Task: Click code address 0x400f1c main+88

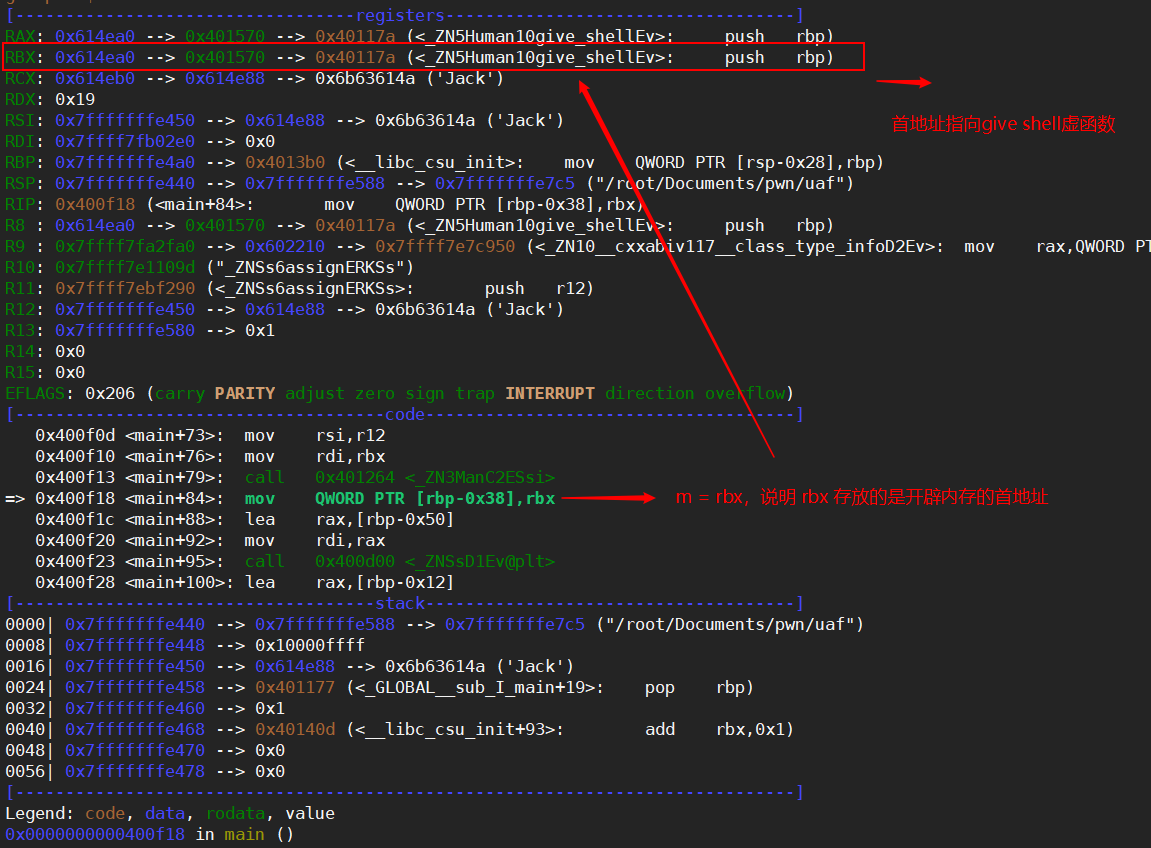Action: tap(75, 520)
